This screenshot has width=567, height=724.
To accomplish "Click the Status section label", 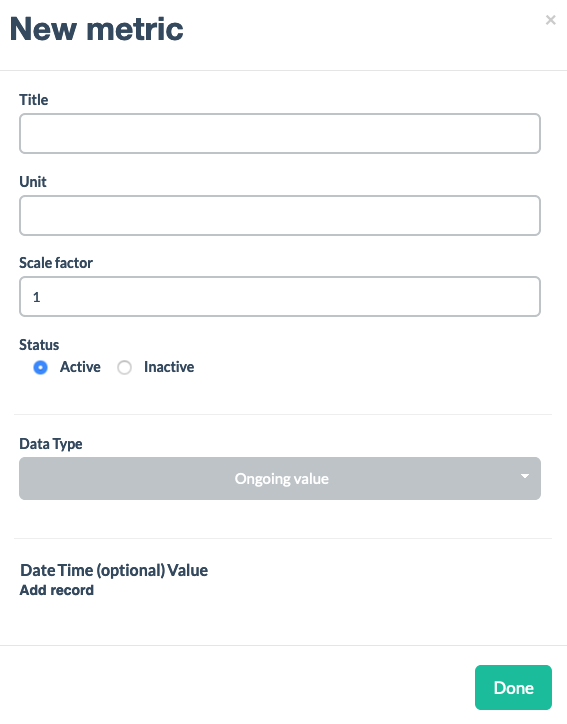I will tap(39, 345).
